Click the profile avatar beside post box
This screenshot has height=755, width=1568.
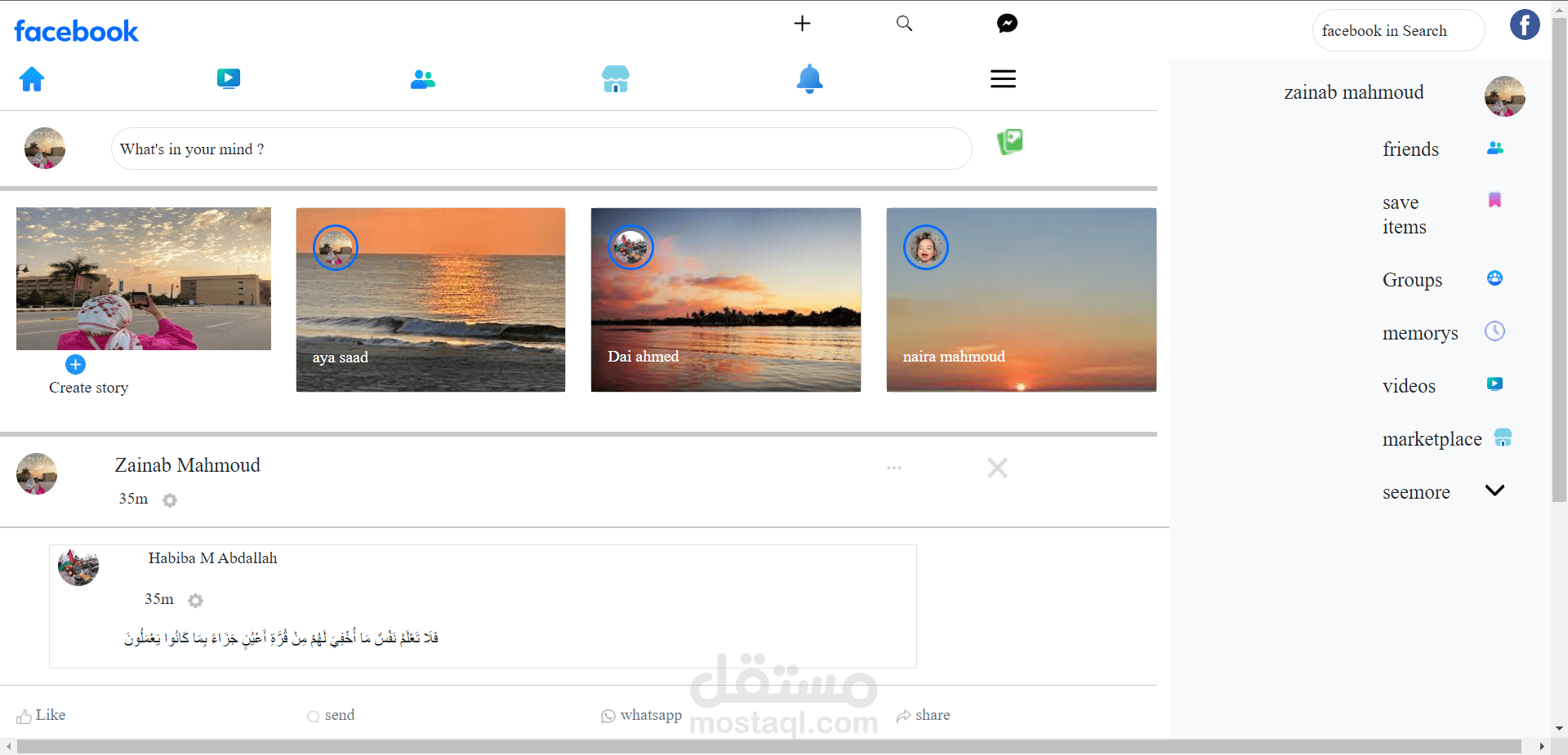point(45,148)
